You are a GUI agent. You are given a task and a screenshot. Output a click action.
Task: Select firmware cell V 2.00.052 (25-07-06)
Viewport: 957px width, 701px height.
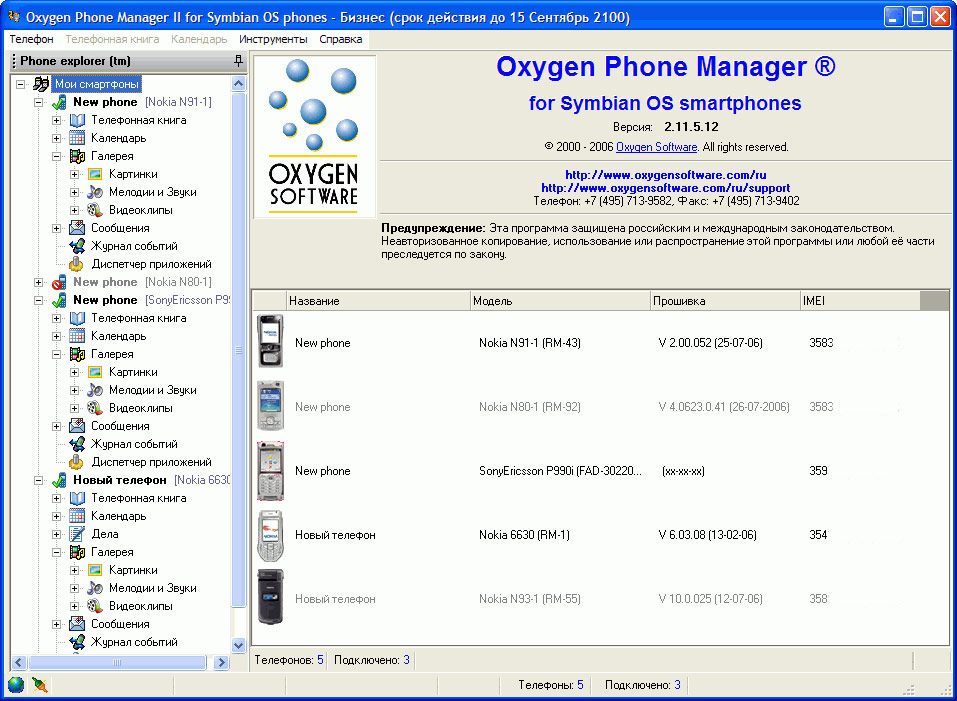click(x=710, y=343)
